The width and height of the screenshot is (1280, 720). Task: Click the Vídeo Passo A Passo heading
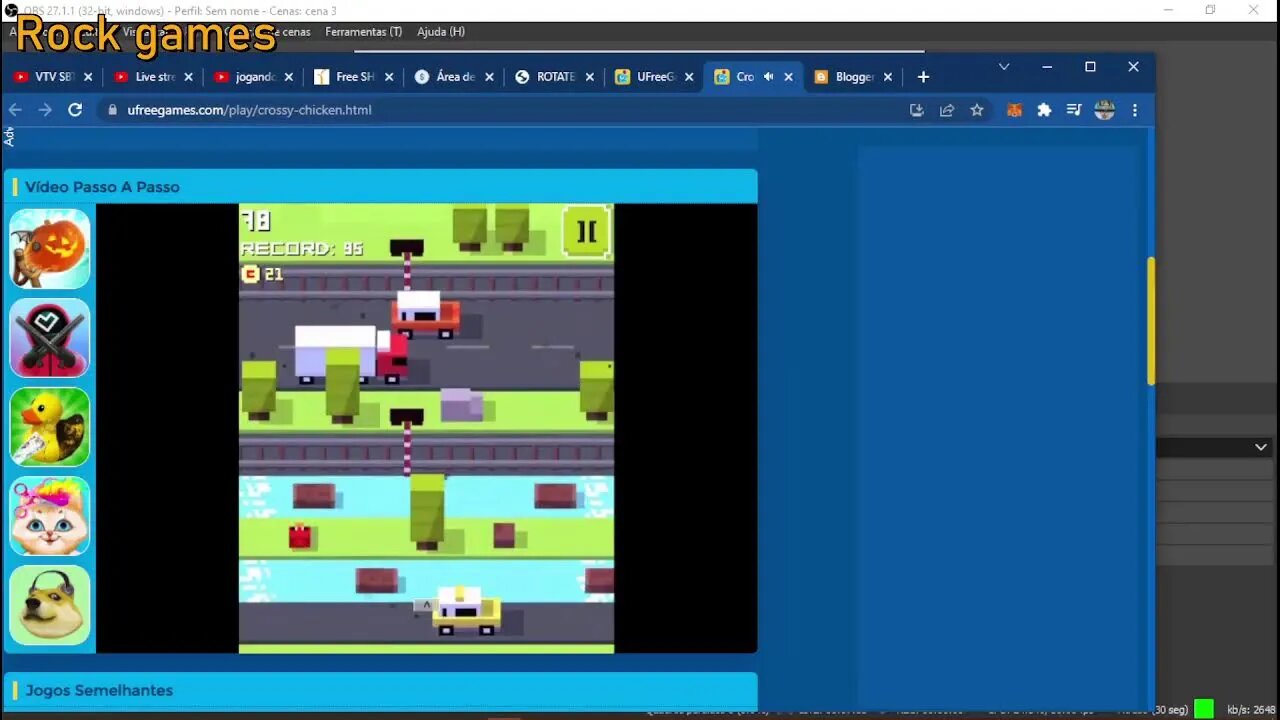pos(102,187)
